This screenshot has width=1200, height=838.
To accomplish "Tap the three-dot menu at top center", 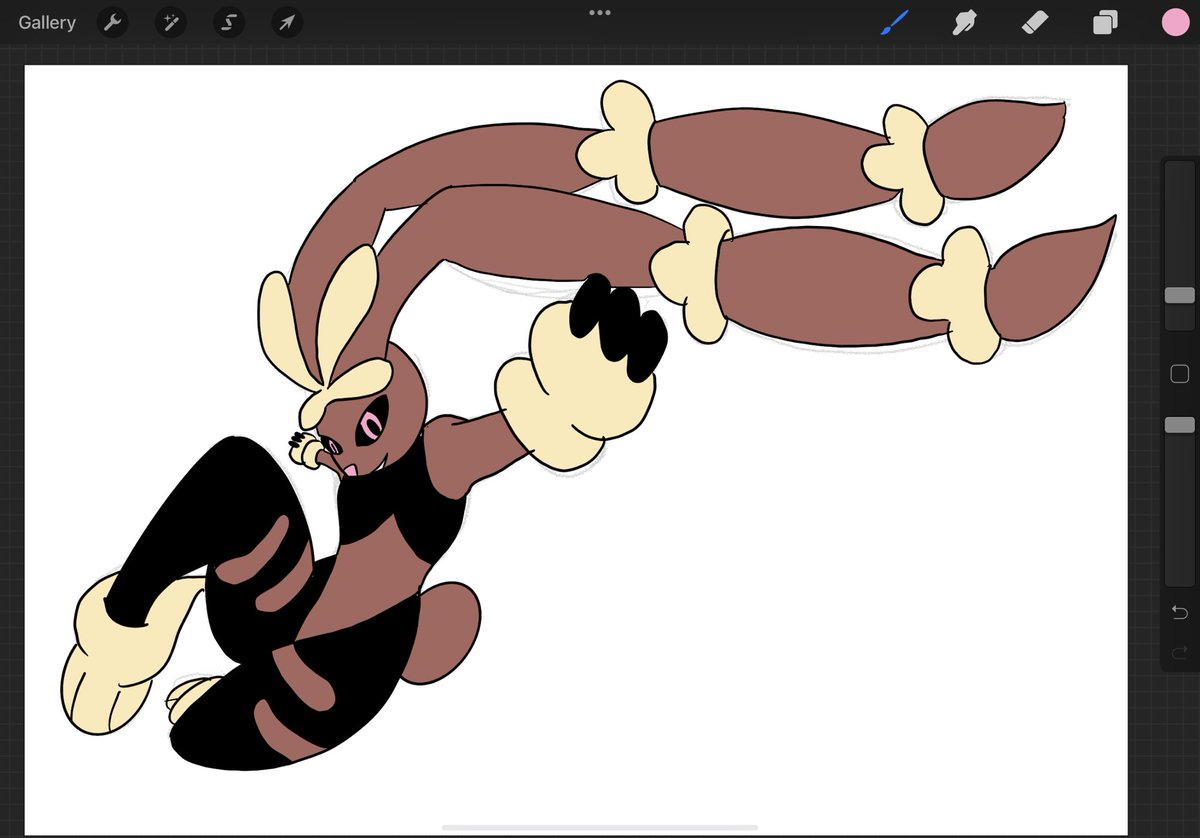I will tap(600, 12).
